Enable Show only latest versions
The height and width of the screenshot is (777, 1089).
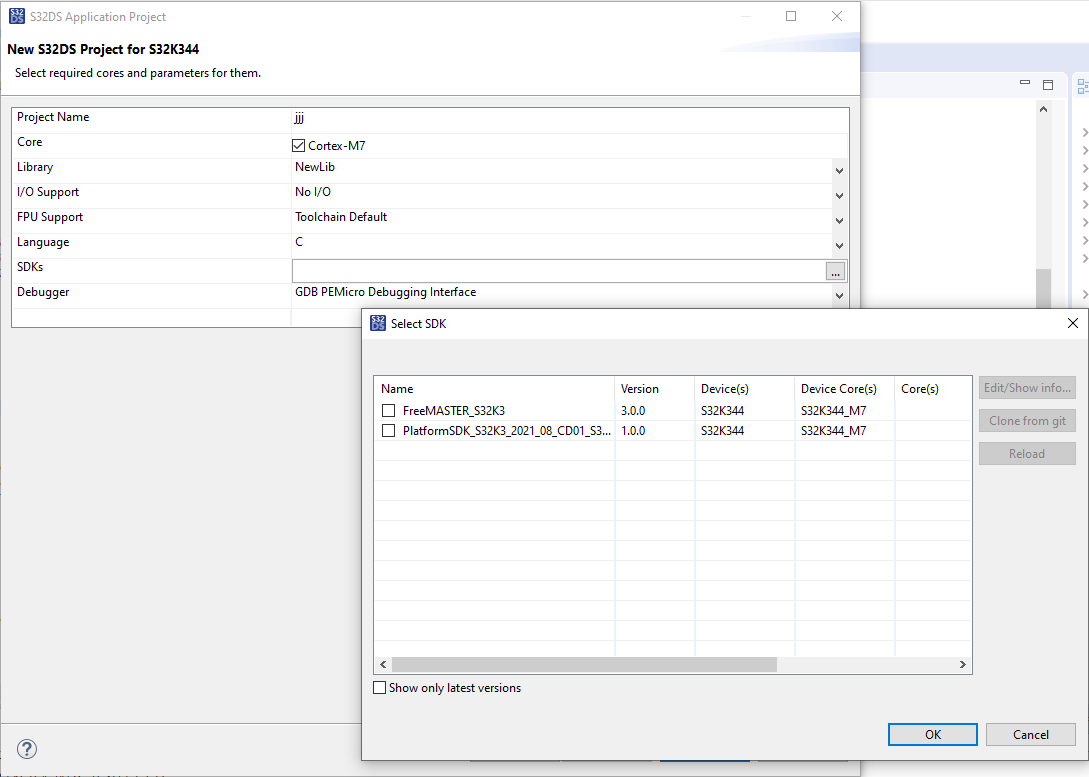point(379,687)
